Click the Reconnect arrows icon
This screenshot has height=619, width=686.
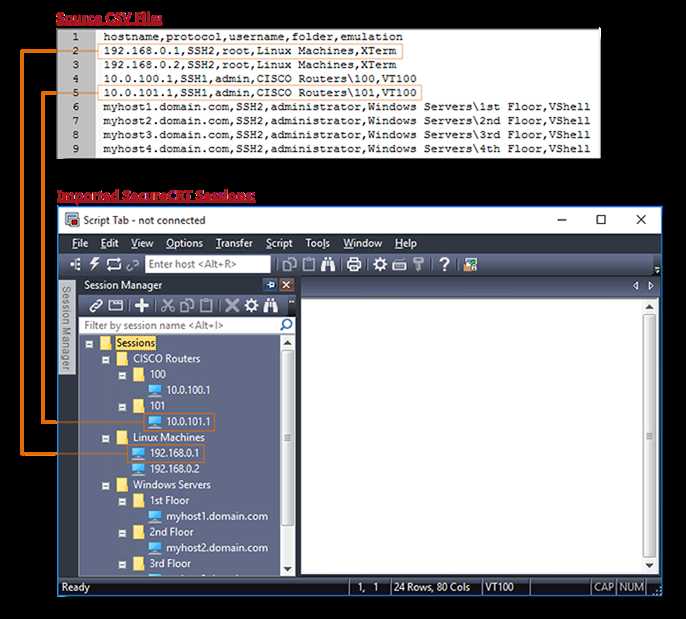pos(114,264)
